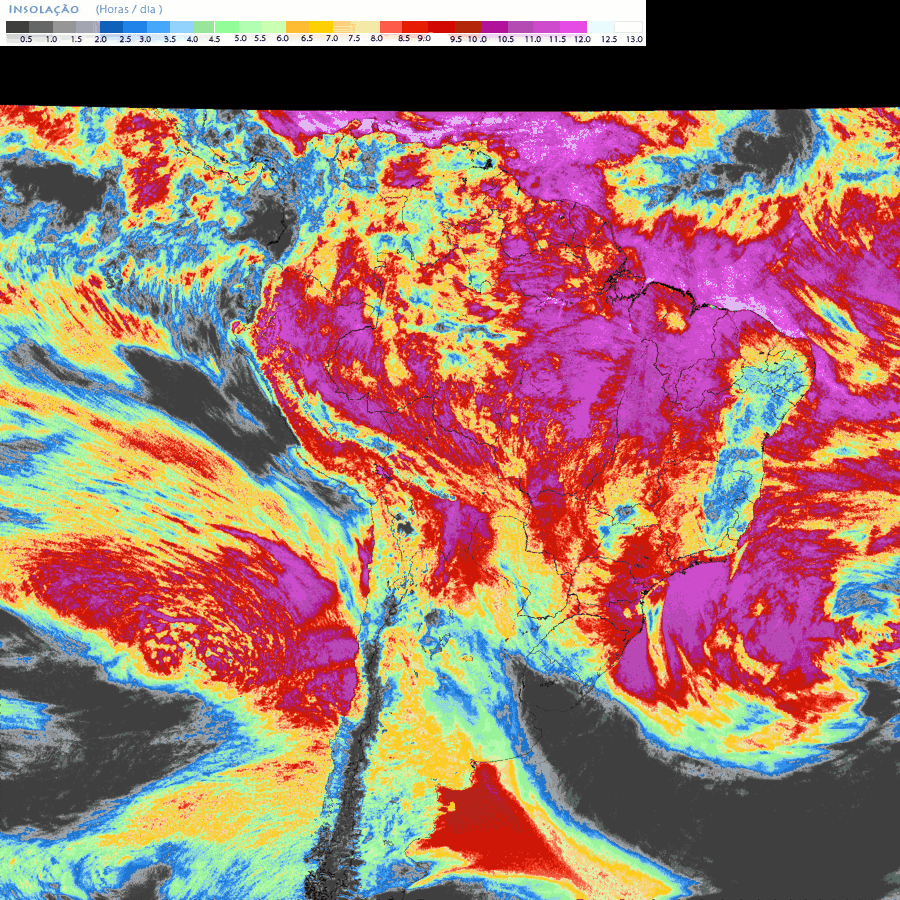Click the '1.5' scale label
This screenshot has height=900, width=900.
click(76, 39)
